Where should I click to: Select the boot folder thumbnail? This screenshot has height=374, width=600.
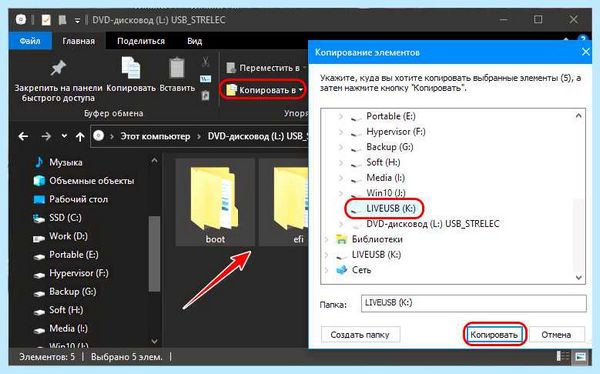[215, 202]
